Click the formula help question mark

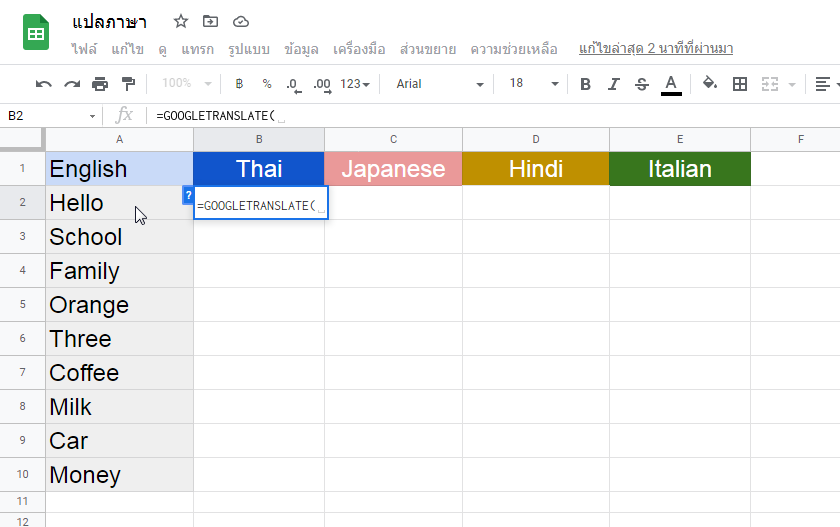[x=188, y=195]
